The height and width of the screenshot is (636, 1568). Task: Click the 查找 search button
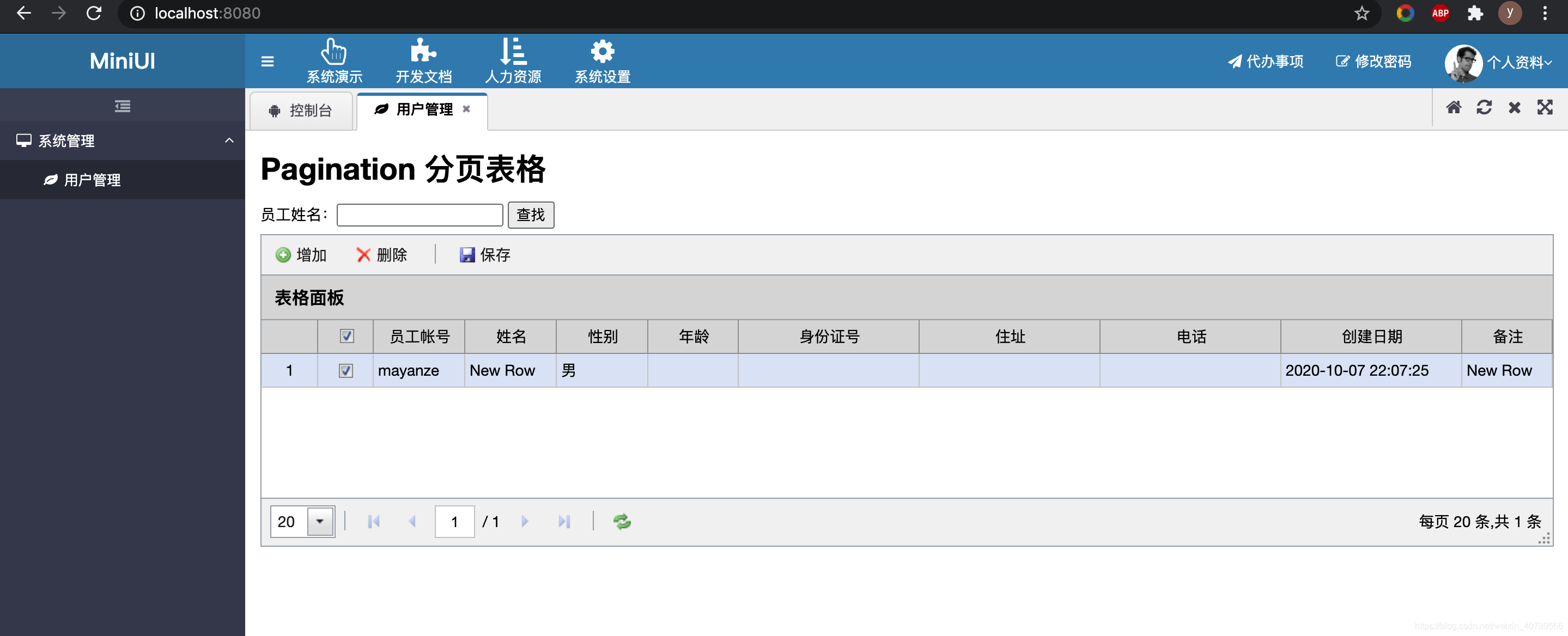(530, 215)
